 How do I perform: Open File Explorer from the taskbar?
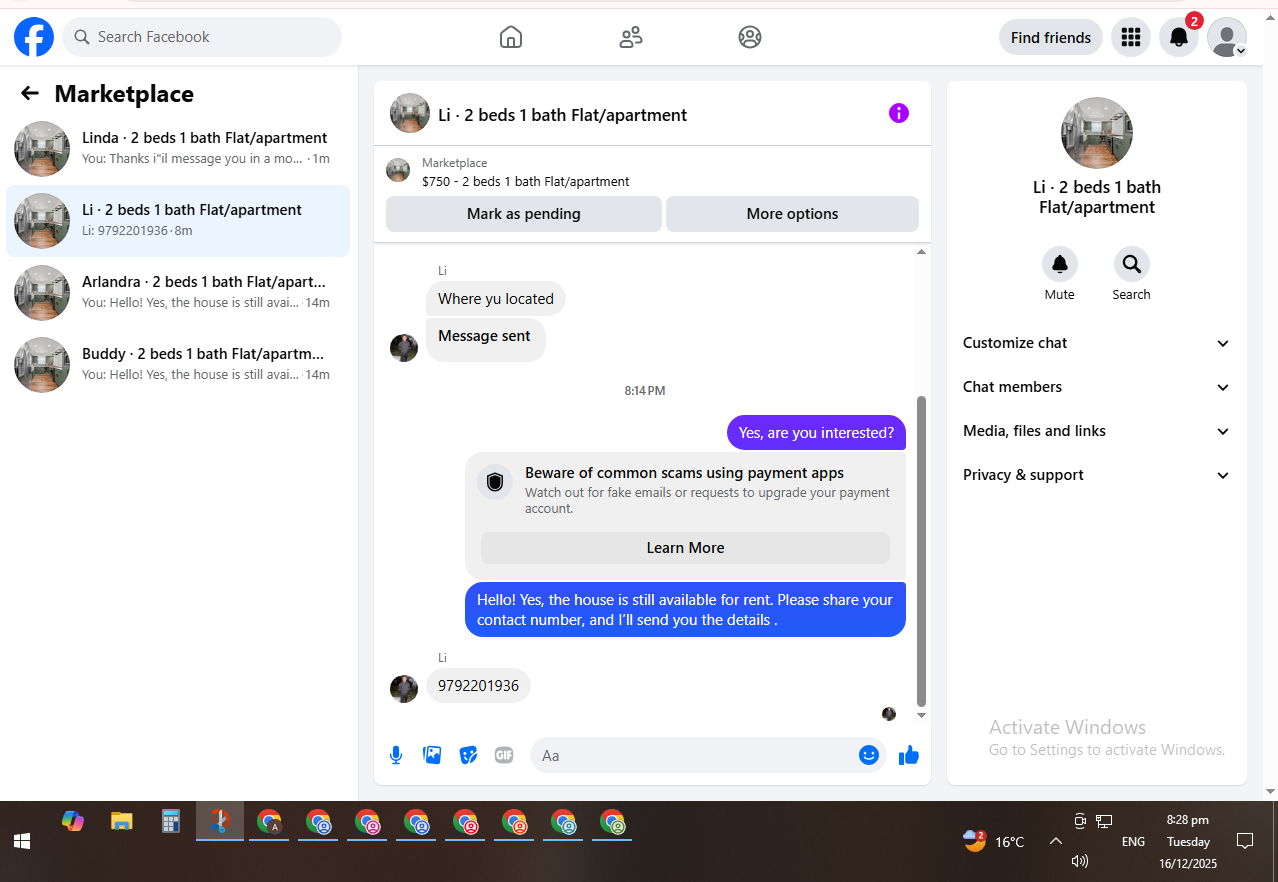(x=122, y=822)
